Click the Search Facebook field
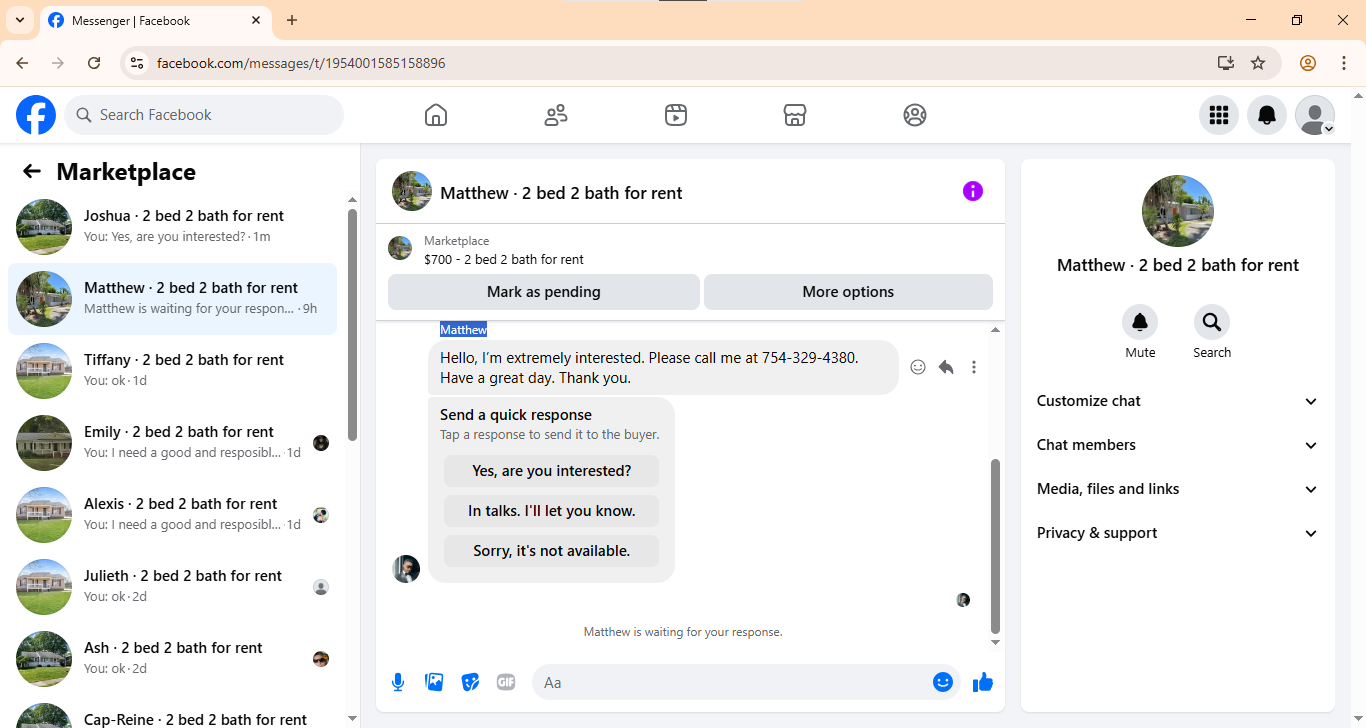 pyautogui.click(x=204, y=115)
